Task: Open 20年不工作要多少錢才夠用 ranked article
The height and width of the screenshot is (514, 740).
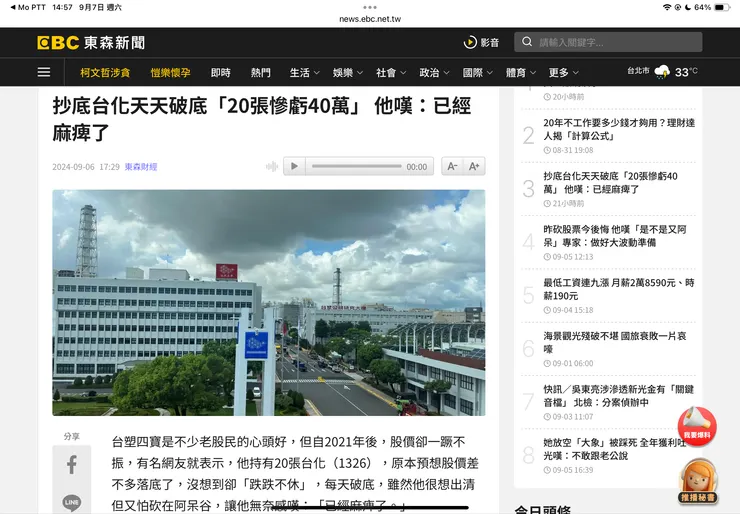Action: [619, 129]
